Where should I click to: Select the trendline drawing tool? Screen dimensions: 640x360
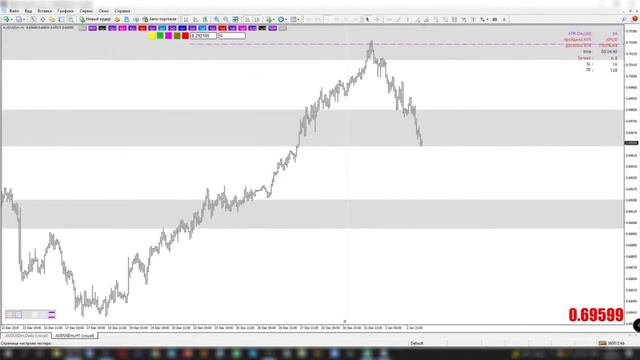point(398,19)
